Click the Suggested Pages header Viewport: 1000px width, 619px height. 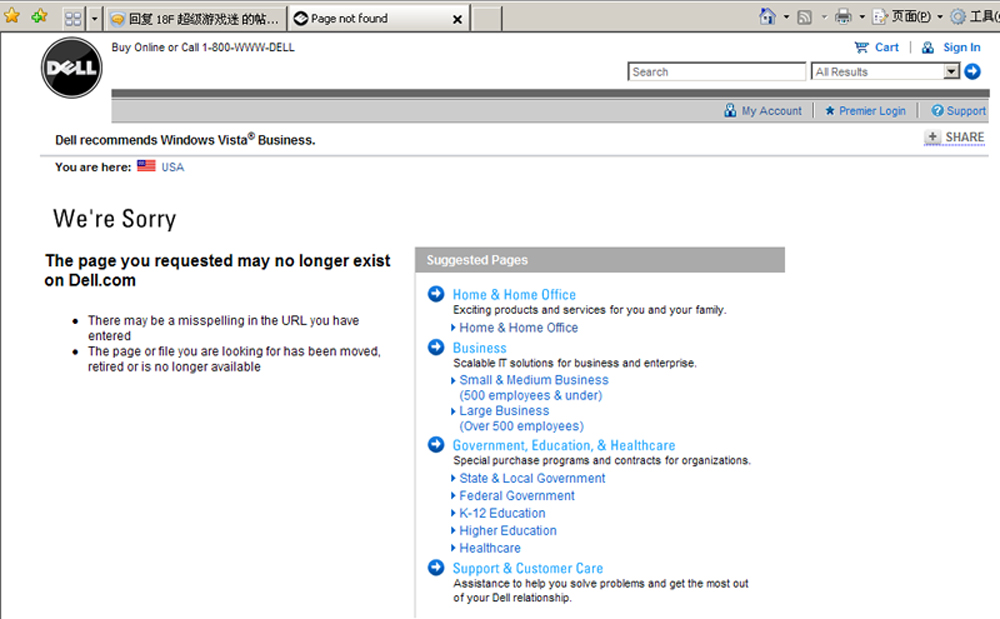[599, 260]
